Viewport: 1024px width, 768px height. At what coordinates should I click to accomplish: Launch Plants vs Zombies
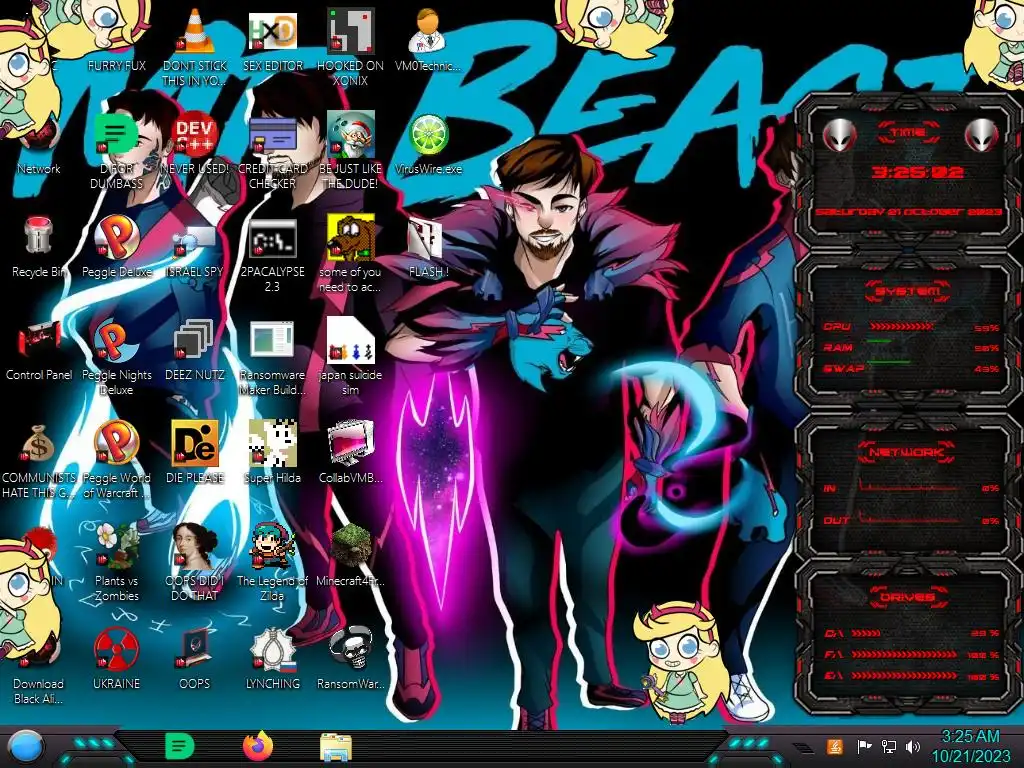pyautogui.click(x=116, y=545)
